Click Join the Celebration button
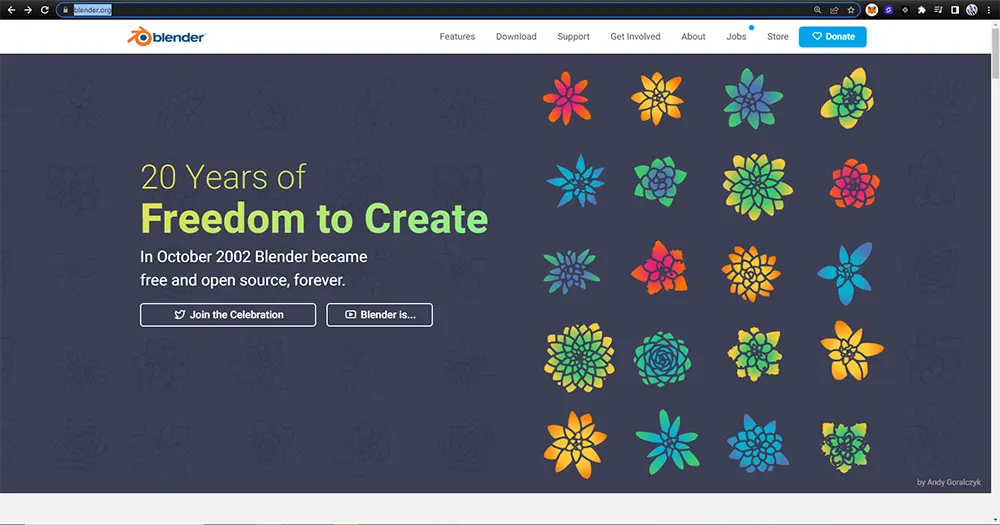Screen dimensions: 1000x525 click(228, 314)
